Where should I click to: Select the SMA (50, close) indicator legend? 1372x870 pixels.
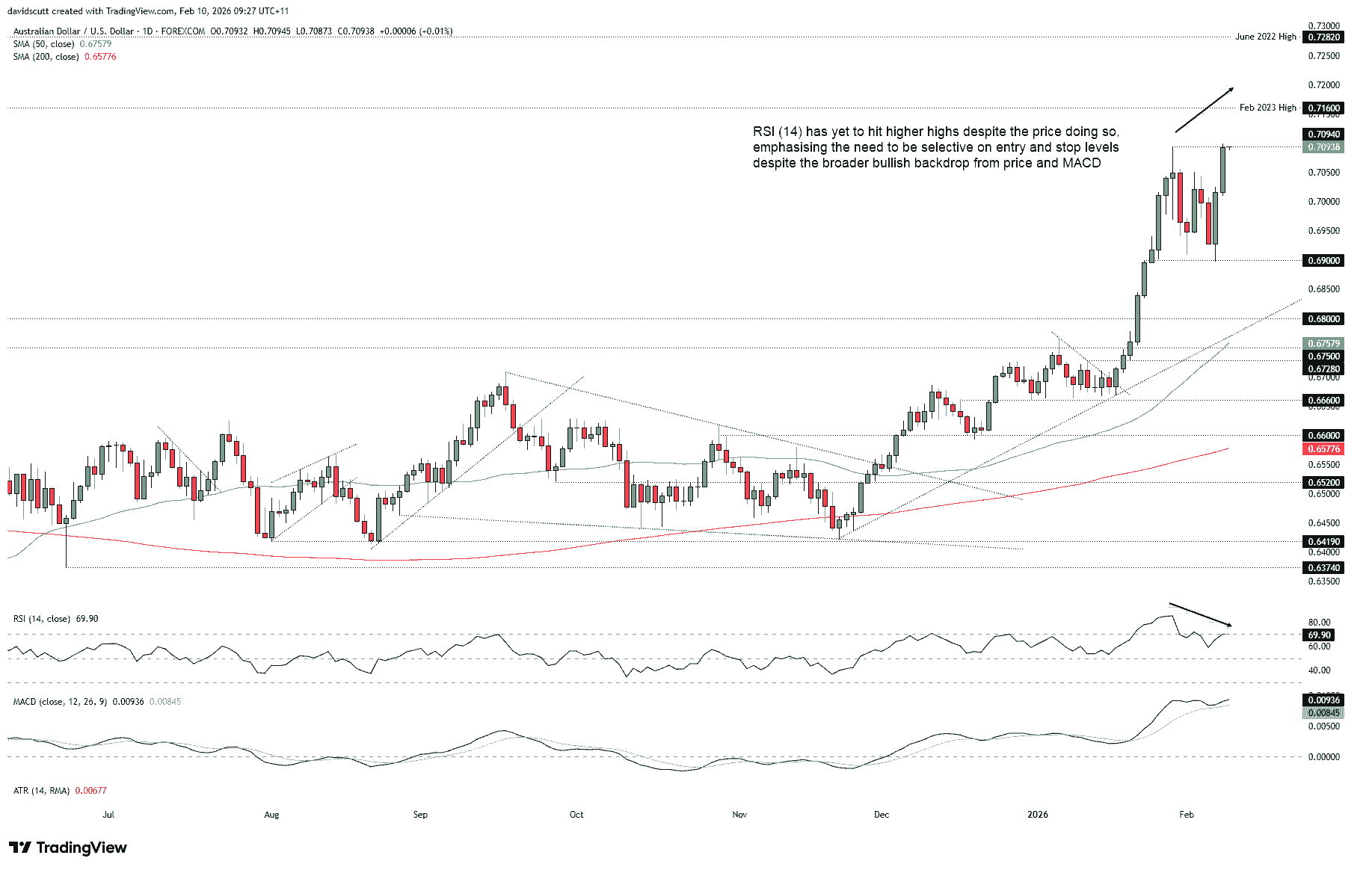[x=62, y=44]
